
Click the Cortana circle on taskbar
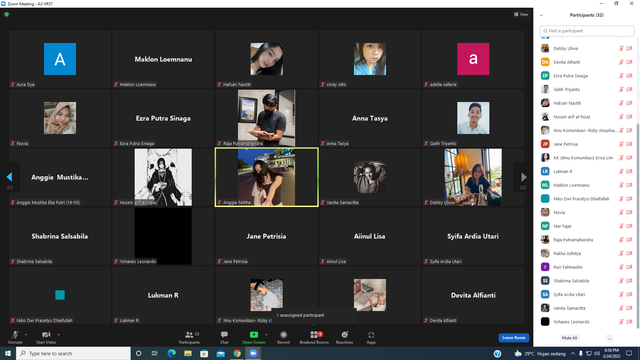pyautogui.click(x=138, y=353)
